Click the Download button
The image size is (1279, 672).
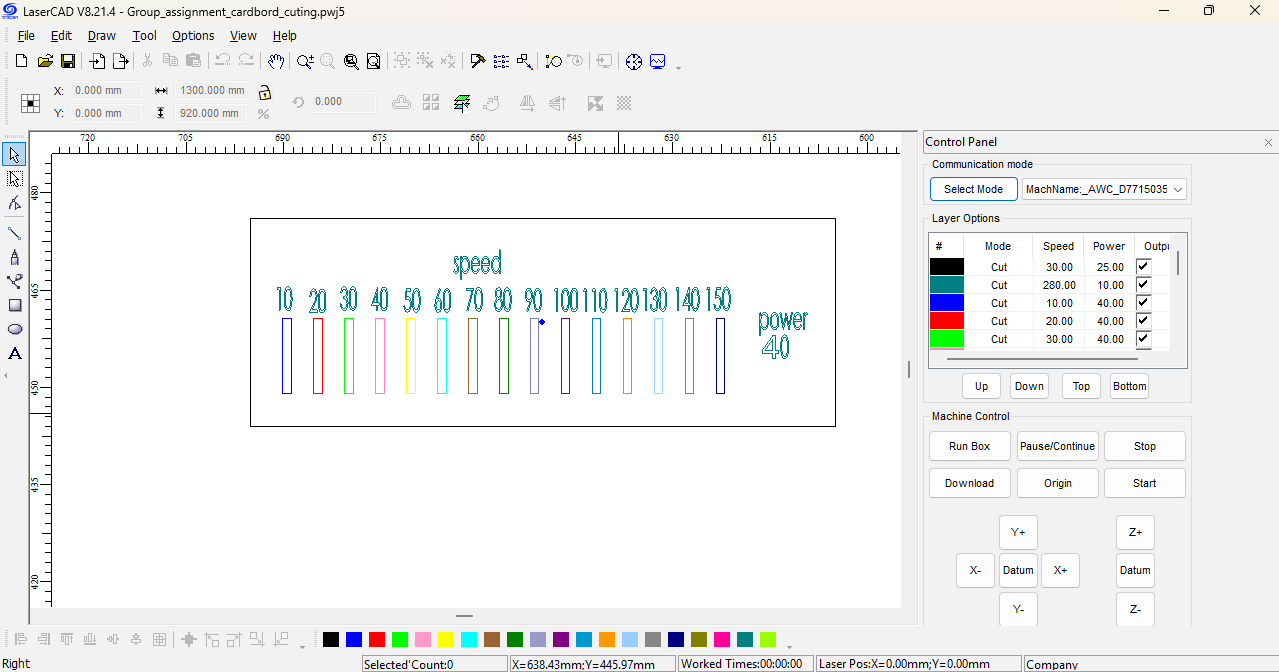(970, 483)
